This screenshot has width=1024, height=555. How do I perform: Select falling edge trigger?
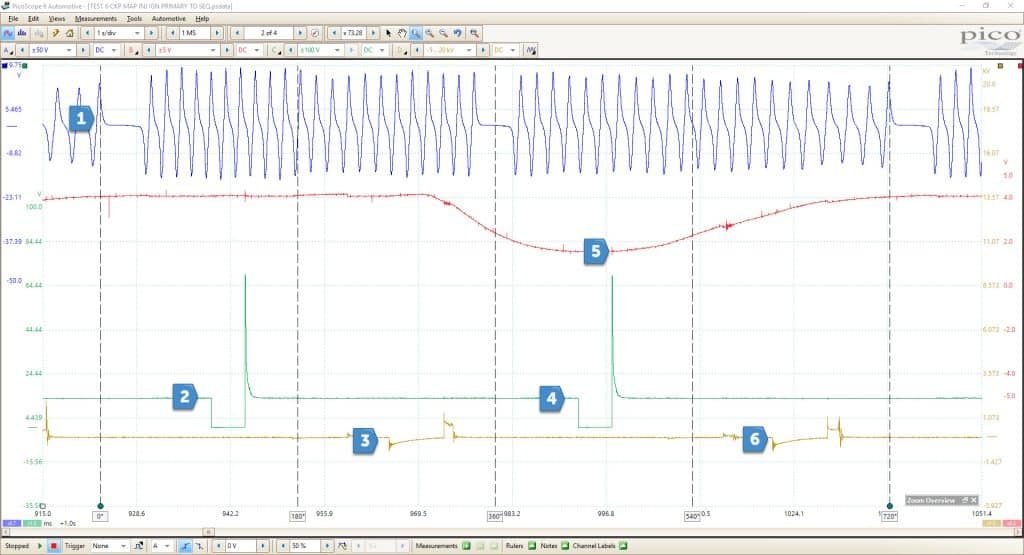pos(199,546)
